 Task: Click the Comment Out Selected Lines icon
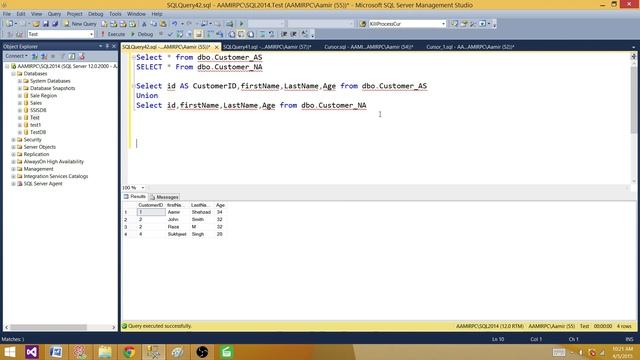click(262, 34)
